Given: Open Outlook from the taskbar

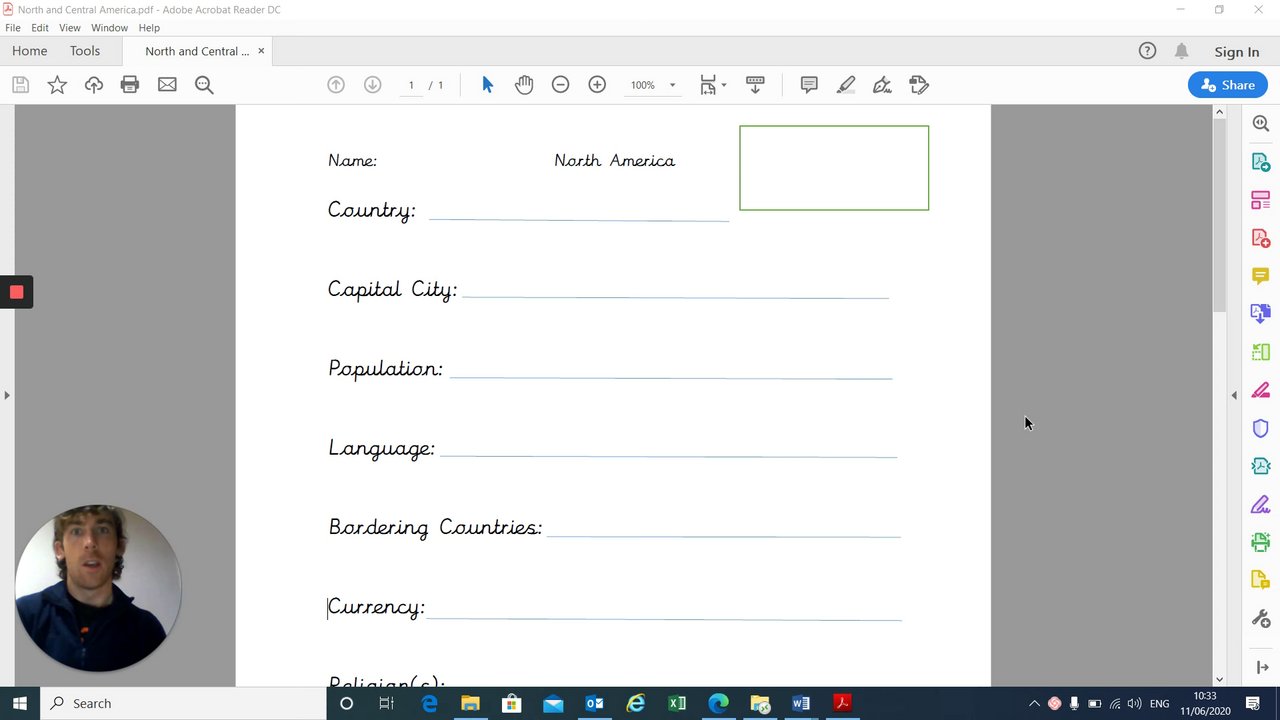Looking at the screenshot, I should point(594,703).
